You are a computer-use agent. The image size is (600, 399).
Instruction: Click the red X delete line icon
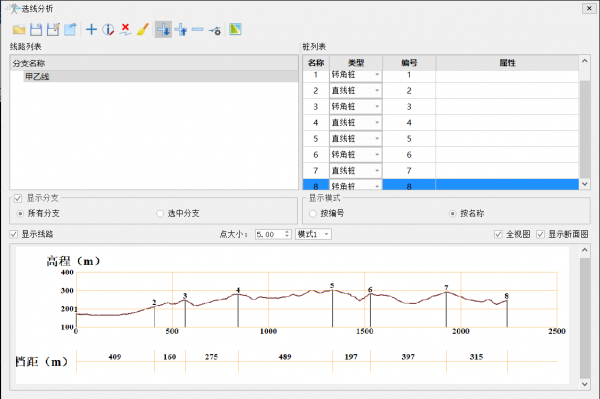(125, 29)
